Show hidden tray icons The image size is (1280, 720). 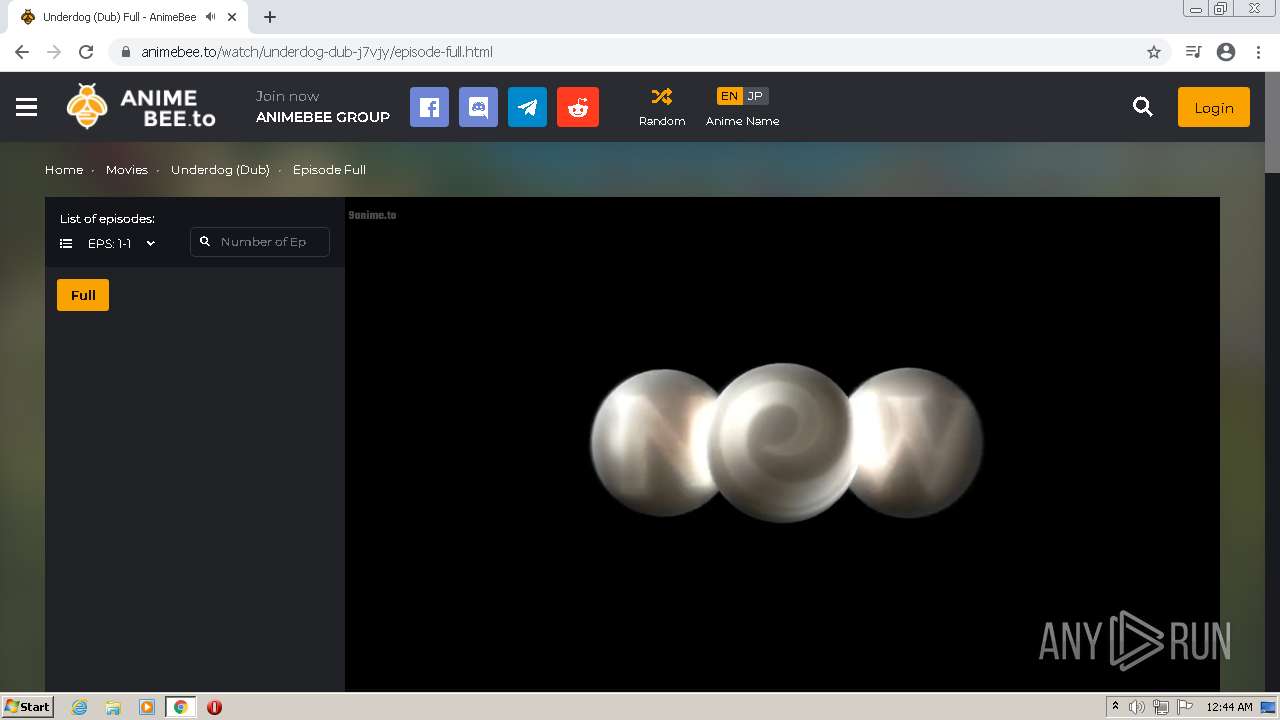click(x=1115, y=706)
